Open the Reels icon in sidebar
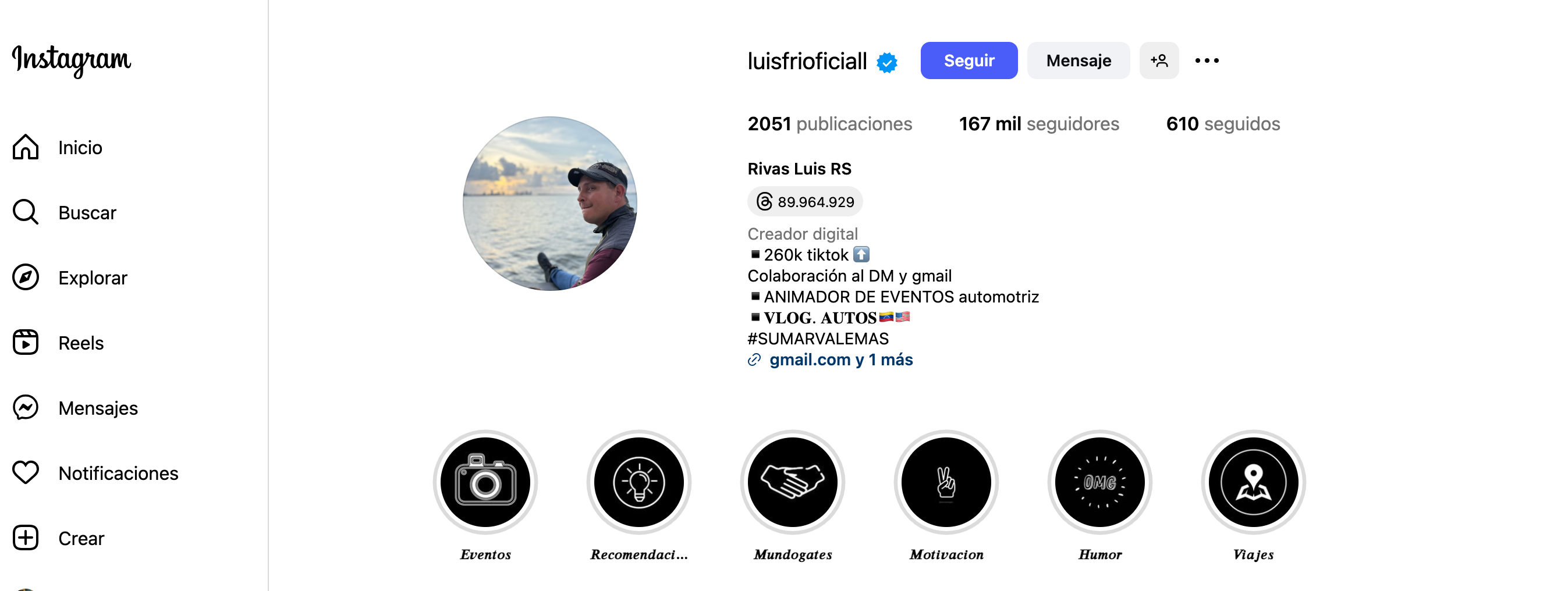The width and height of the screenshot is (1568, 591). pos(26,343)
